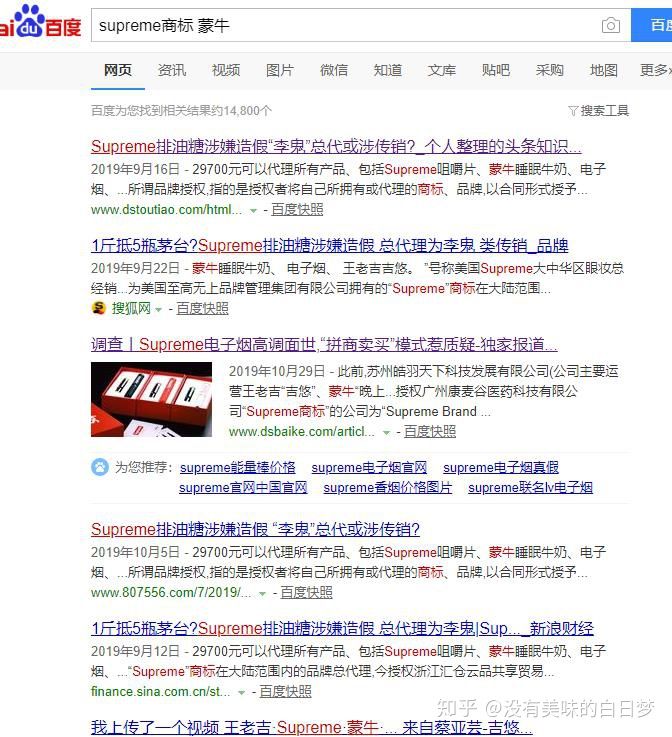Open the 地图 tab
Image resolution: width=672 pixels, height=737 pixels.
point(604,71)
